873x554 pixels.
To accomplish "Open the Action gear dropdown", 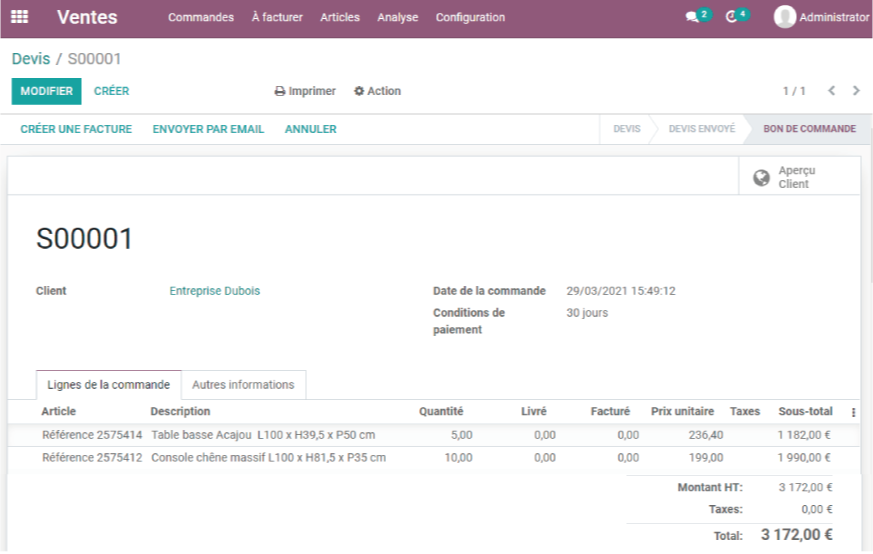I will 377,91.
